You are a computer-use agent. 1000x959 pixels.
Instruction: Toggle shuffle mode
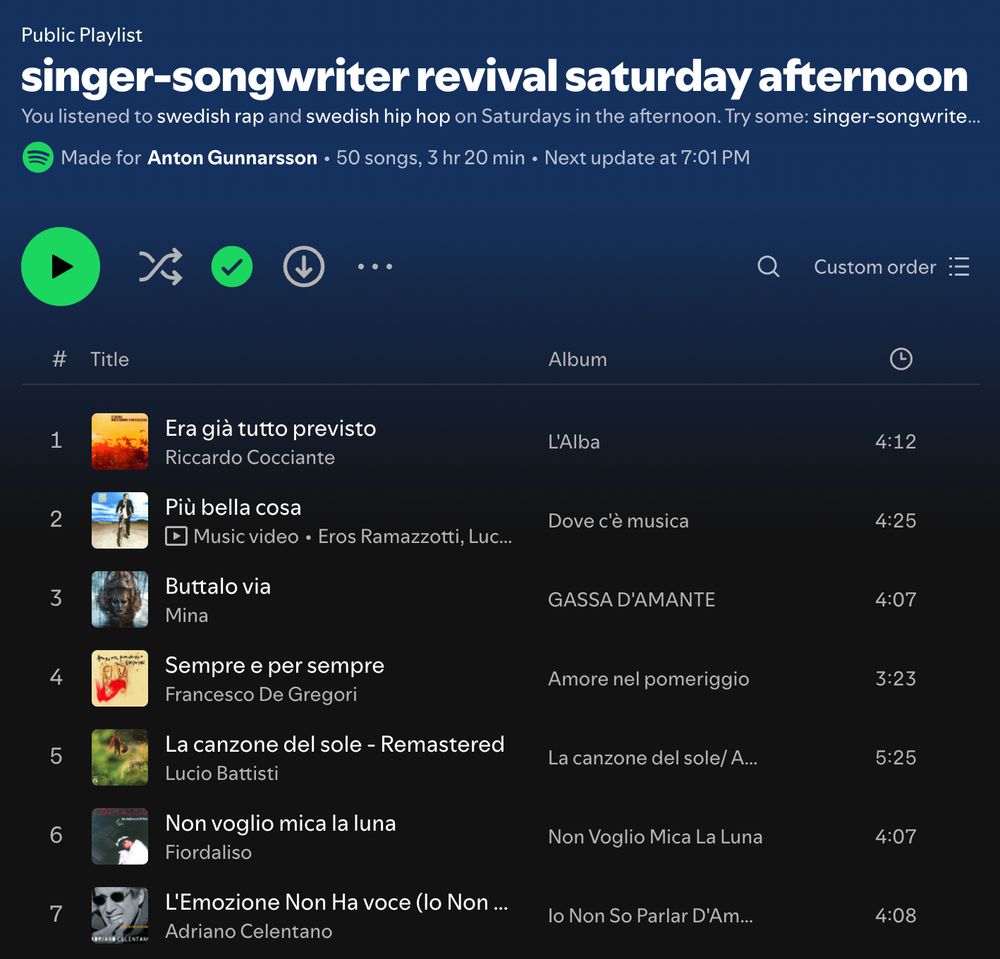(160, 267)
